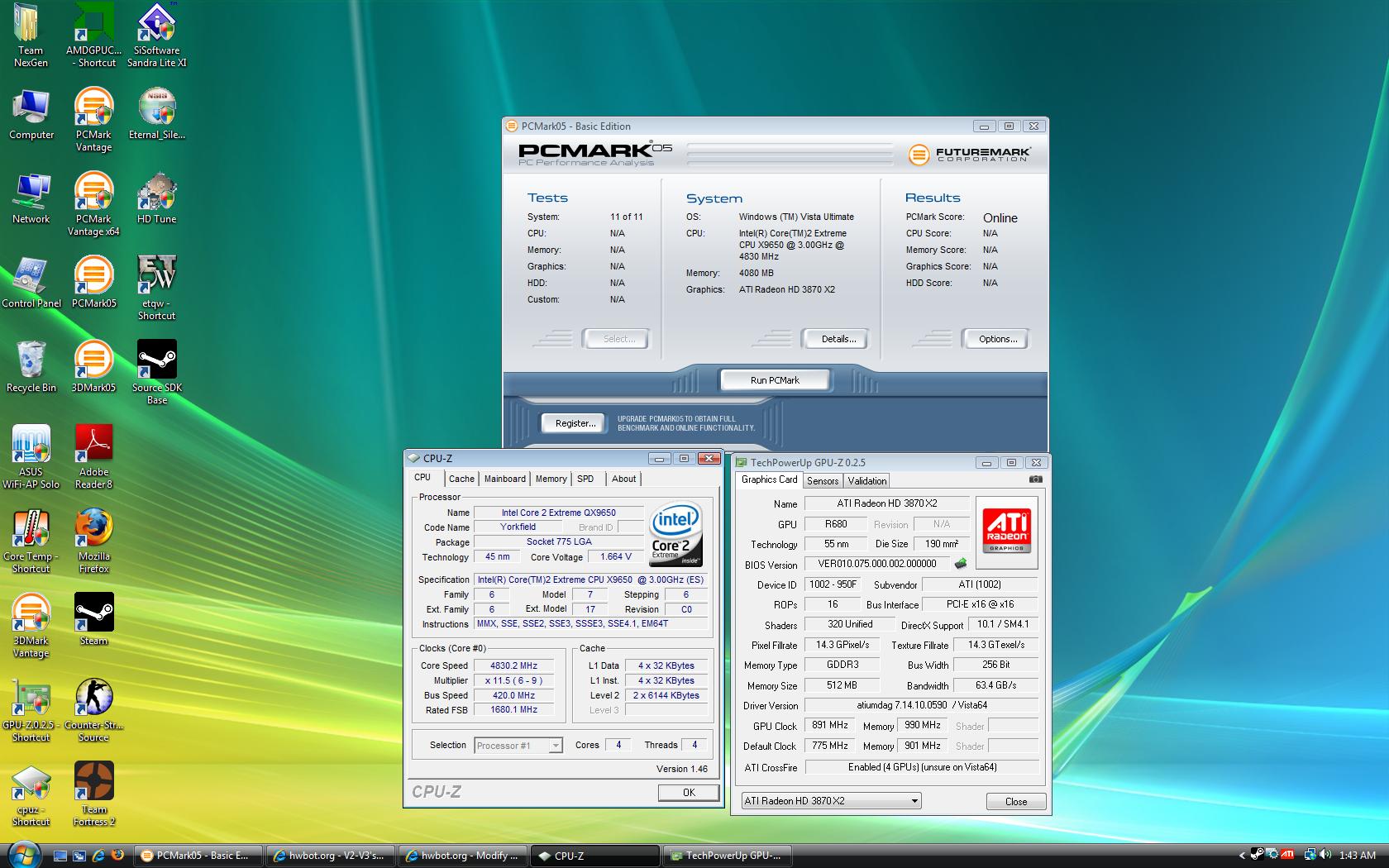Launch Team Fortress 2 icon

(93, 795)
